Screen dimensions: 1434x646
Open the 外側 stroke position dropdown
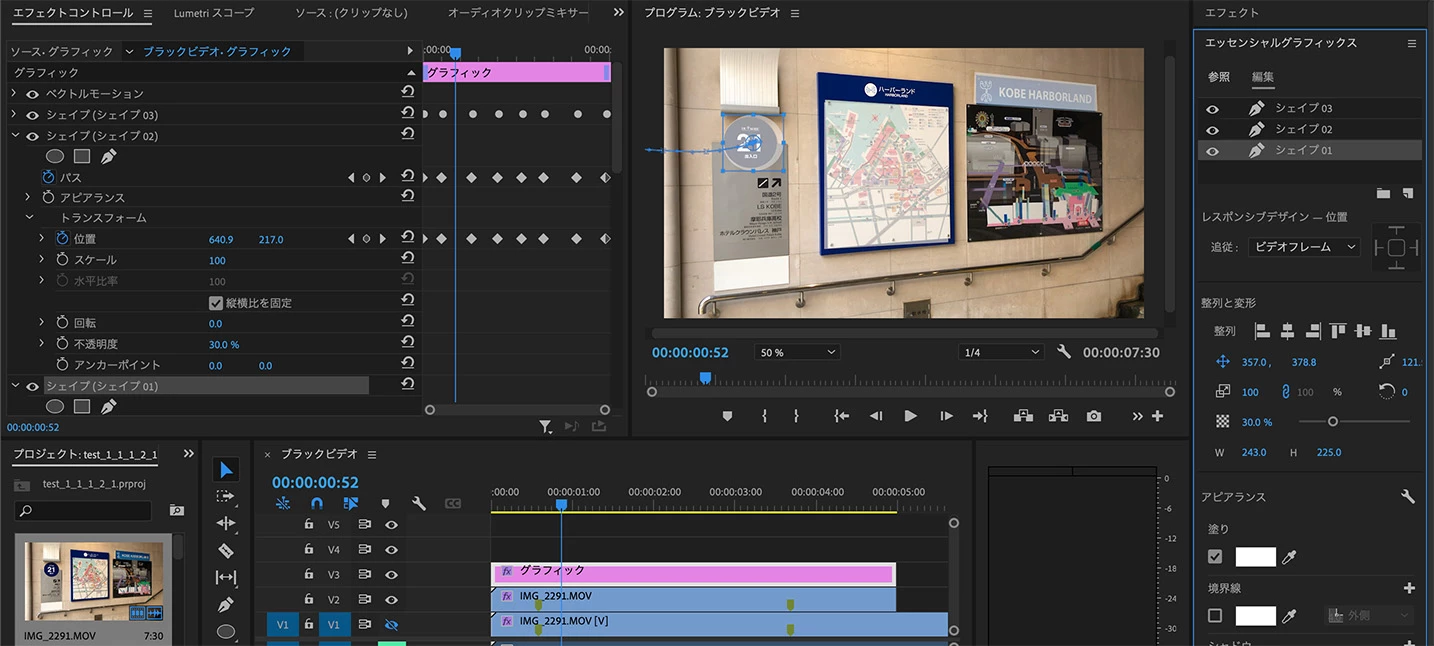pyautogui.click(x=1370, y=616)
